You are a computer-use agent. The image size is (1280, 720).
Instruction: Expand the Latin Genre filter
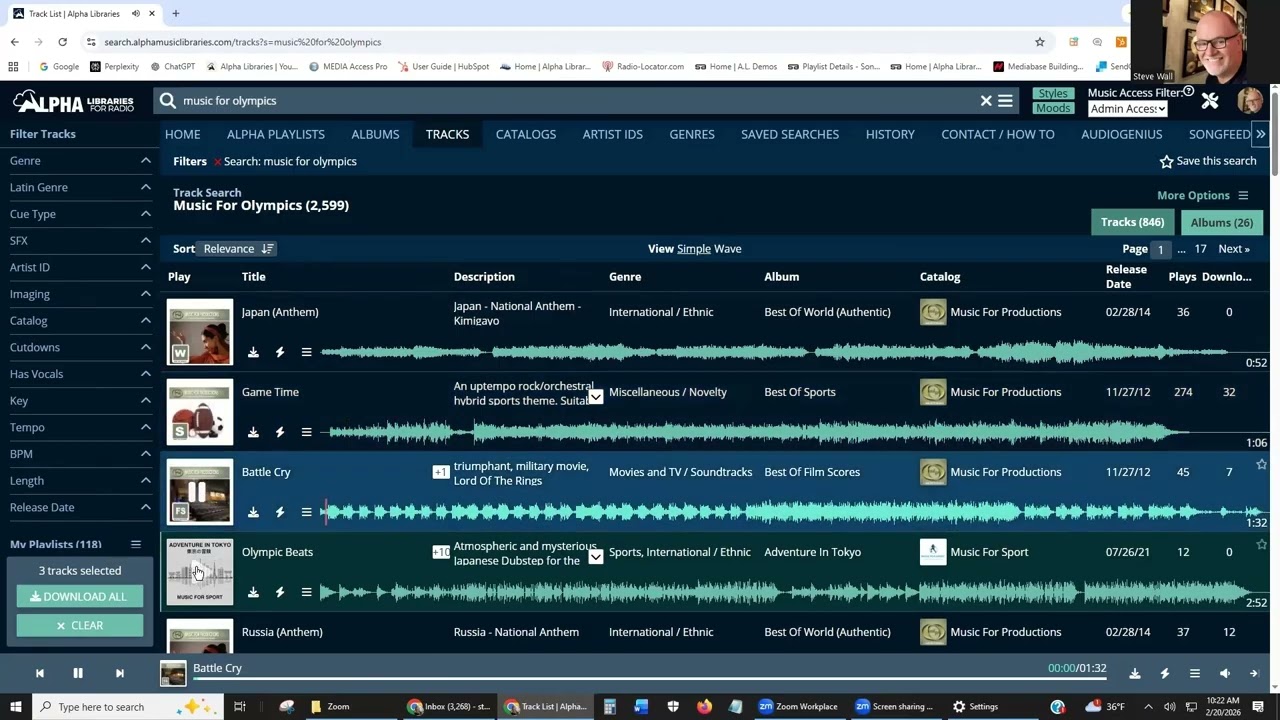80,187
